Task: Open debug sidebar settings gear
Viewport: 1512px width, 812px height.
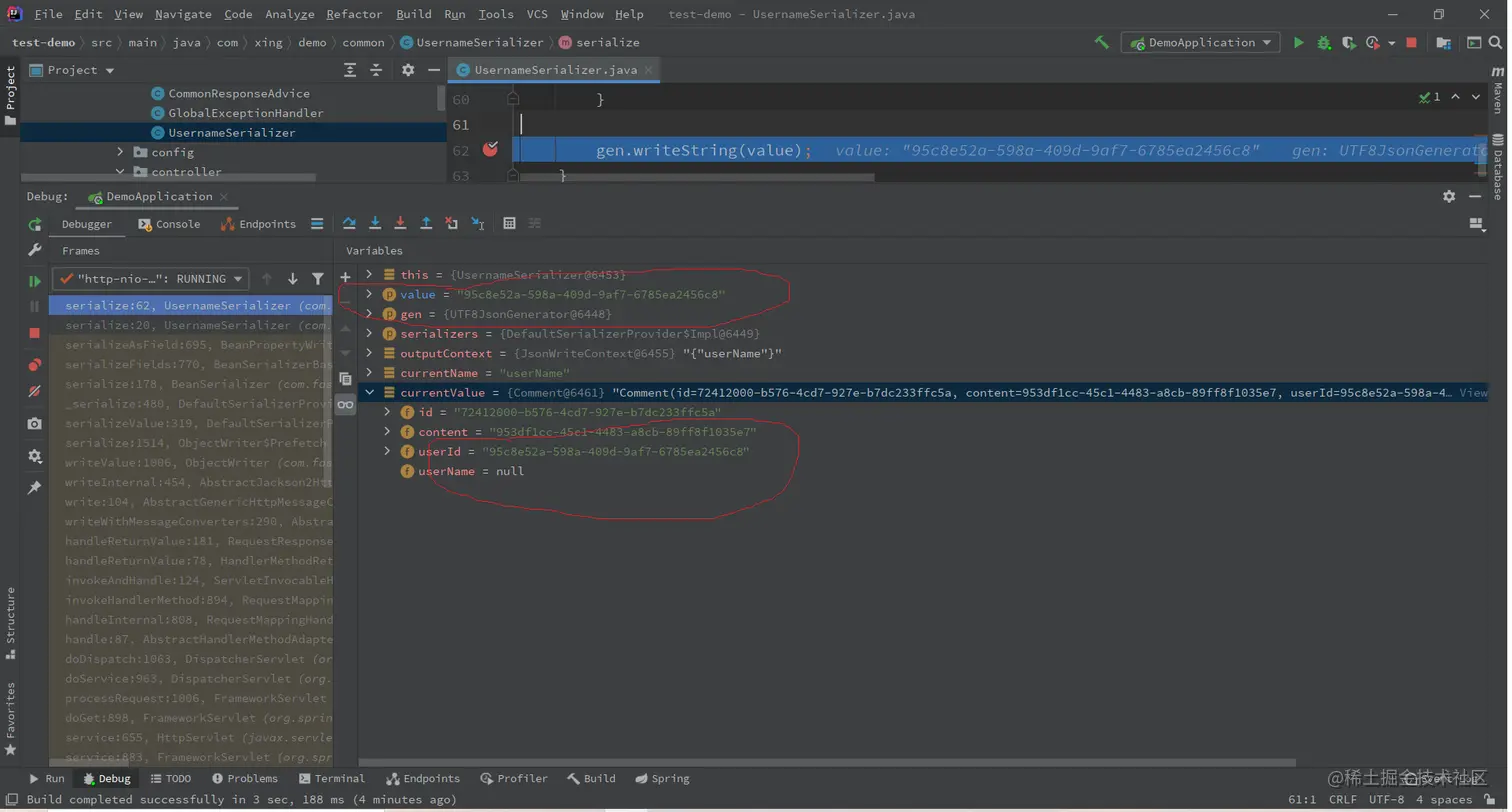Action: 35,456
